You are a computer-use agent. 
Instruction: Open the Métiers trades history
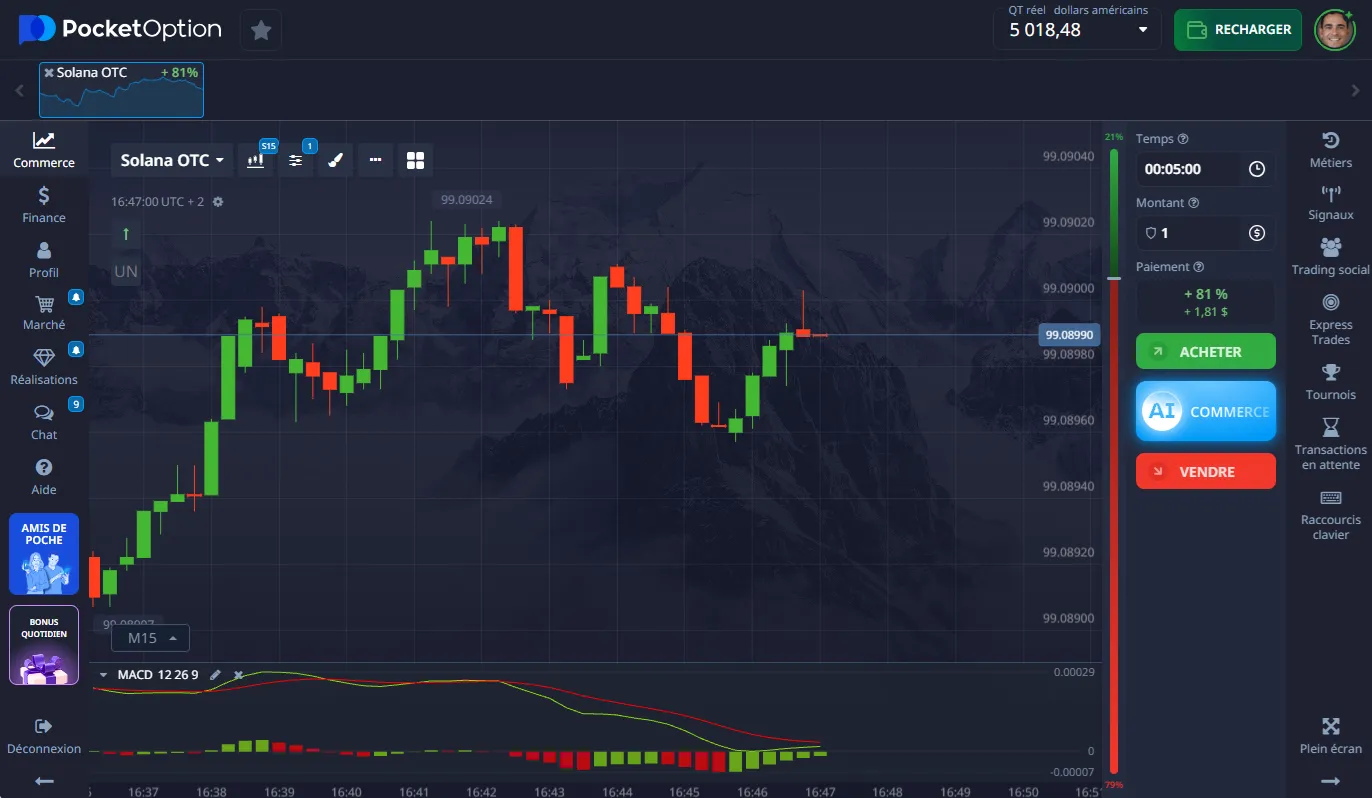[x=1330, y=149]
